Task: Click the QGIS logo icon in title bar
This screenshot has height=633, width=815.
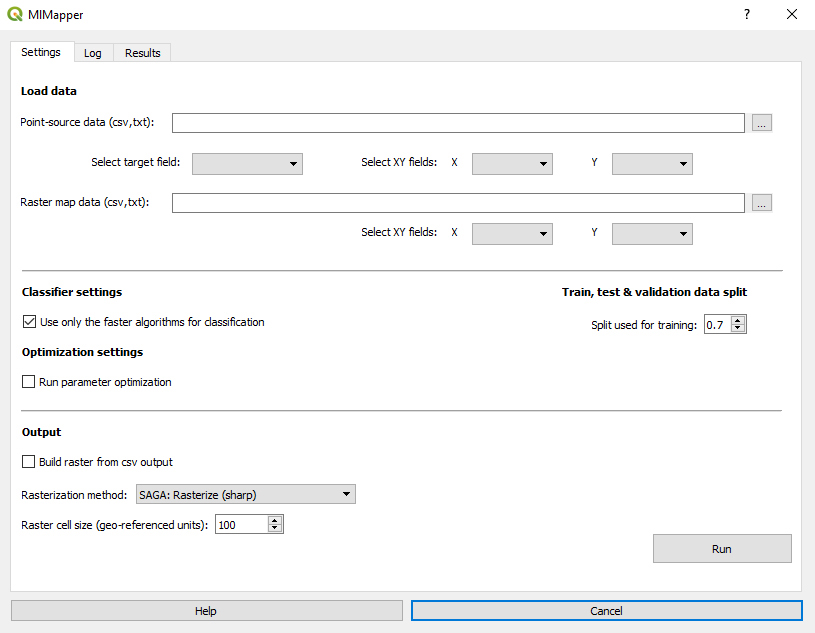Action: coord(15,15)
